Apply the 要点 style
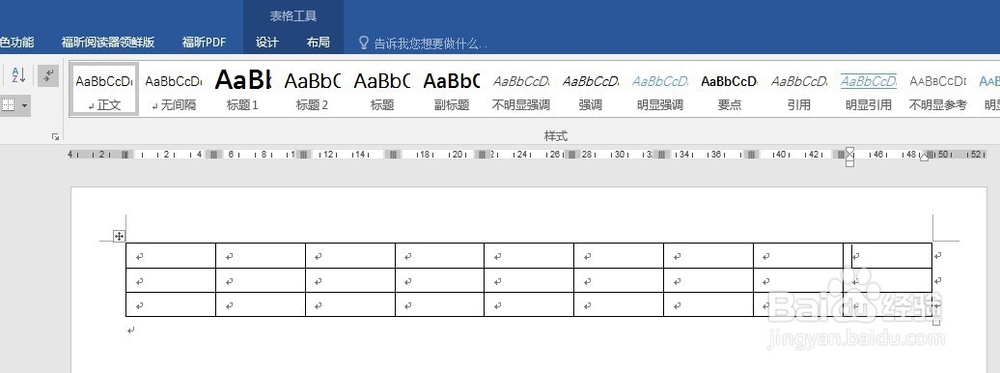Screen dimensions: 1000x373 tap(730, 89)
